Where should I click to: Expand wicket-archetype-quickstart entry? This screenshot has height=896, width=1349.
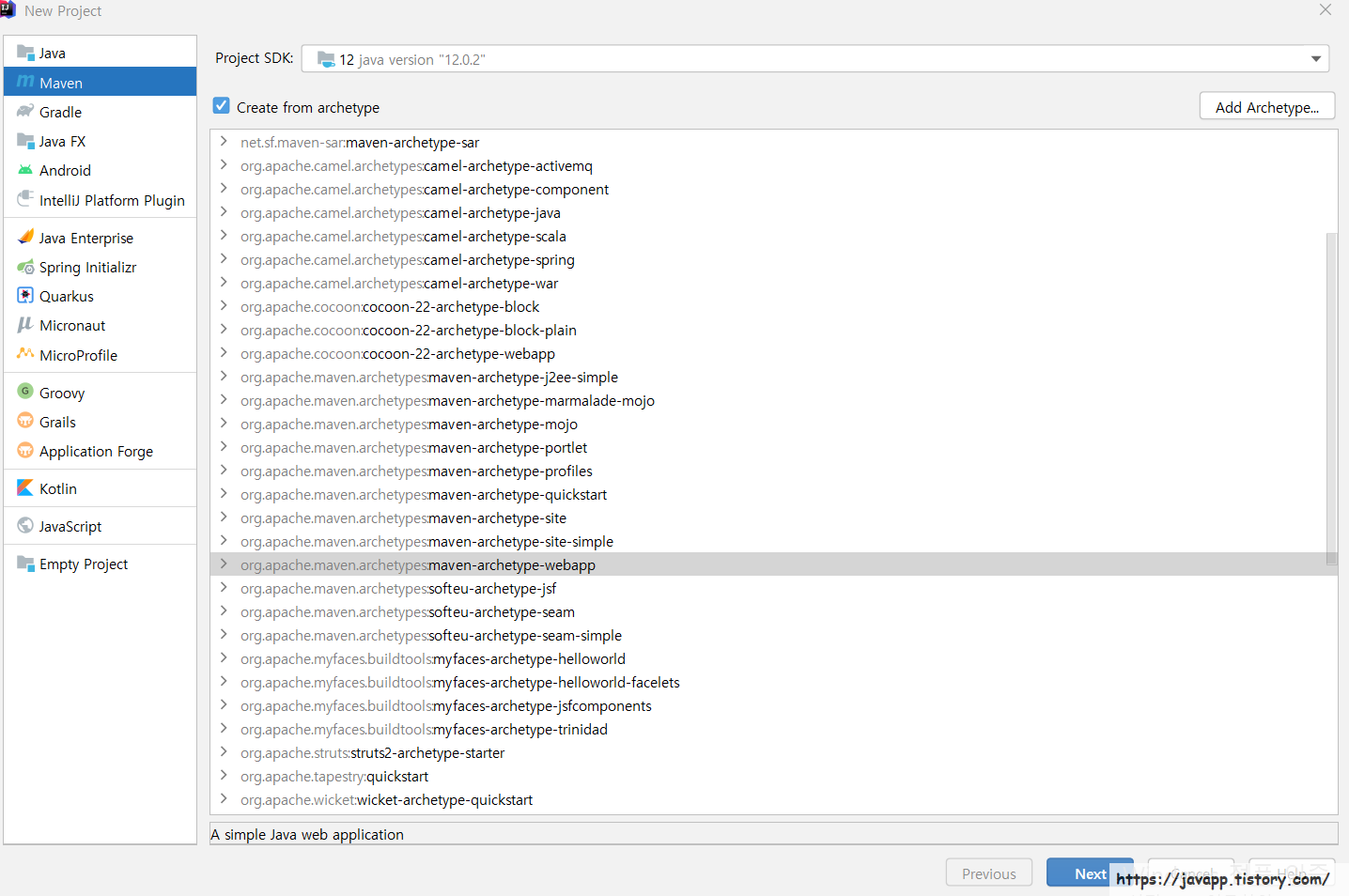pyautogui.click(x=224, y=799)
